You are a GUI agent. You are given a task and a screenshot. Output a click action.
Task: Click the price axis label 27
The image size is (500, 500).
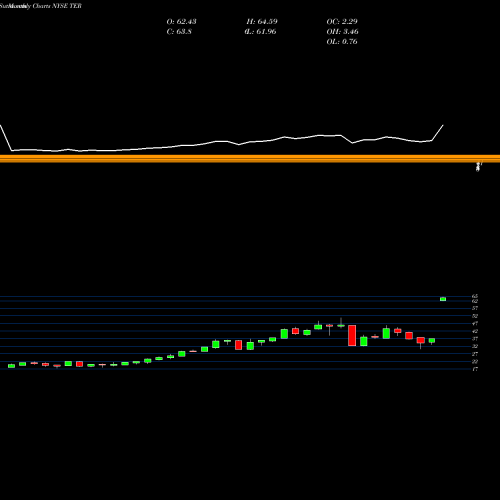475,354
